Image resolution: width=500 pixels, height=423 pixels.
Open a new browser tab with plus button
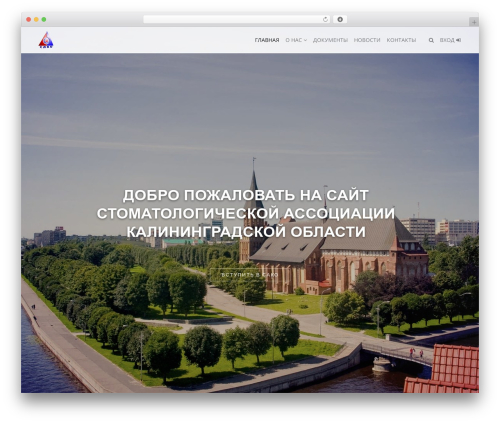[474, 22]
